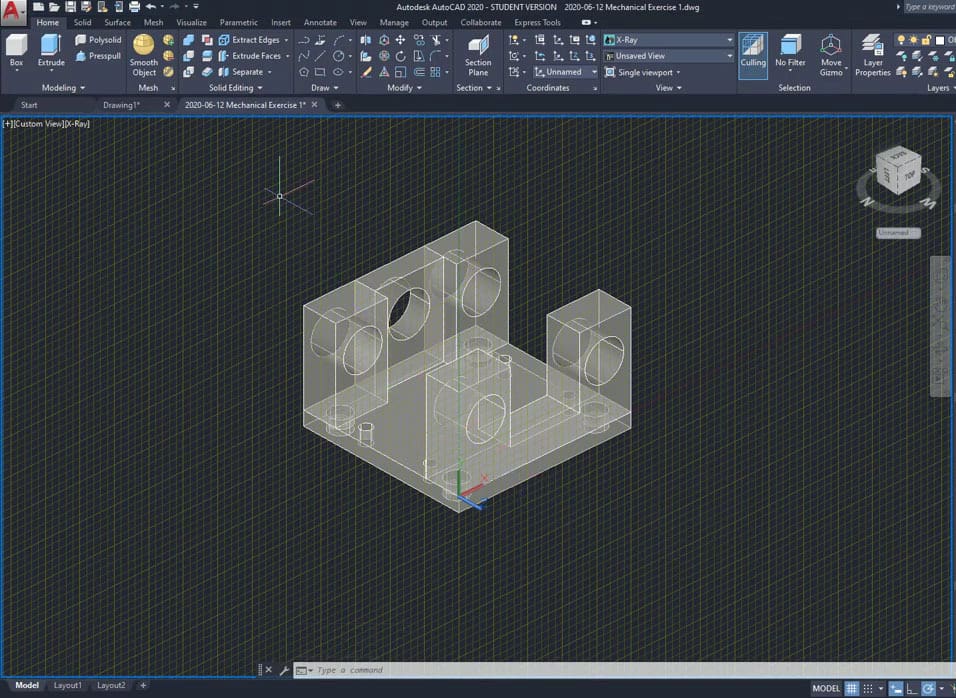Expand the View panel flyout

click(x=668, y=88)
